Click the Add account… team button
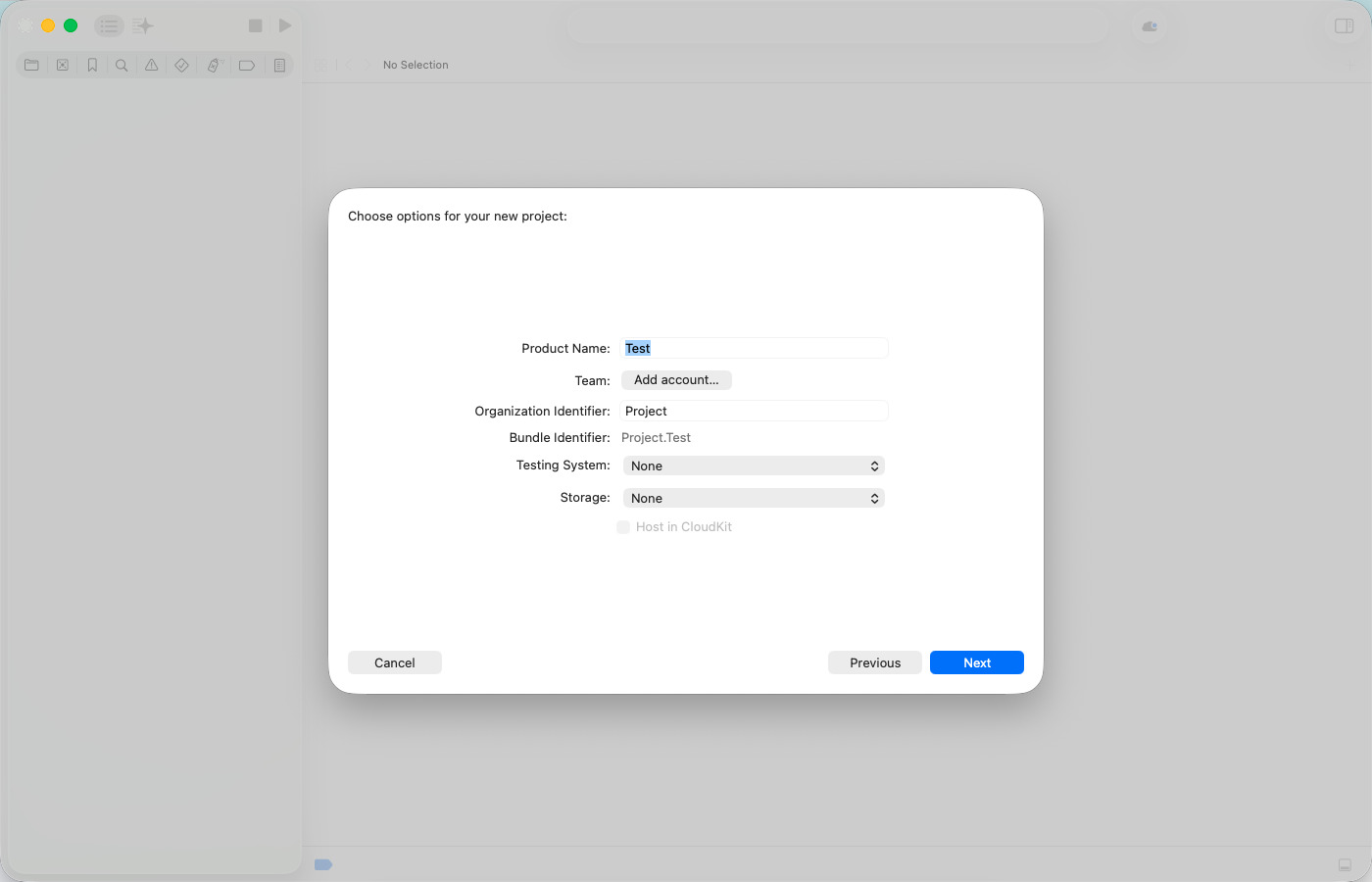Viewport: 1372px width, 882px height. pos(676,380)
